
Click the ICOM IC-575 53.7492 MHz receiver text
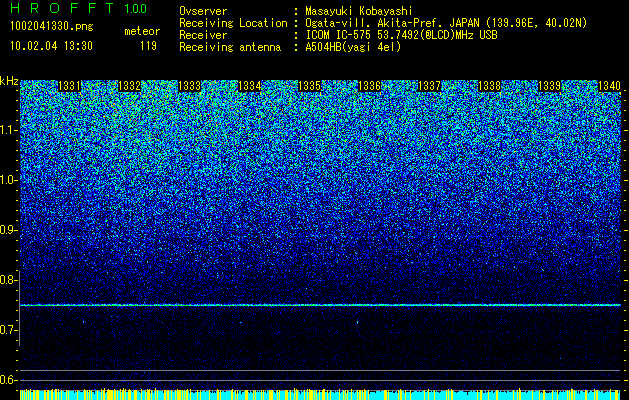pos(401,35)
